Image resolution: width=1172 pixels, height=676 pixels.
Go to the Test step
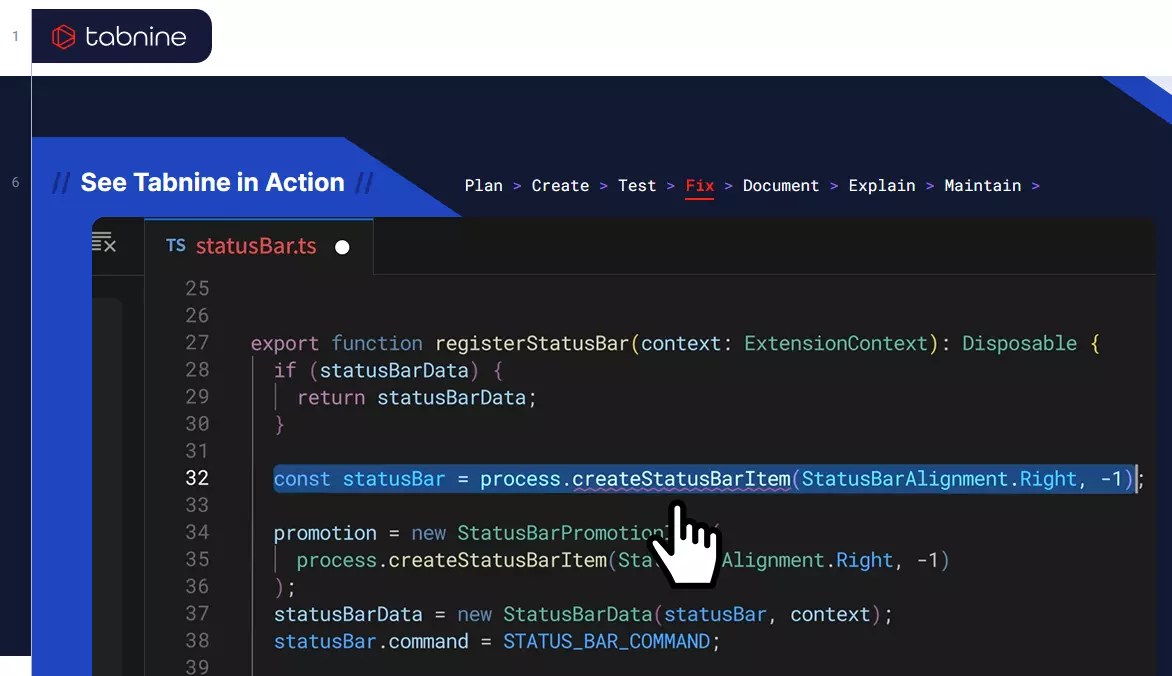[637, 186]
